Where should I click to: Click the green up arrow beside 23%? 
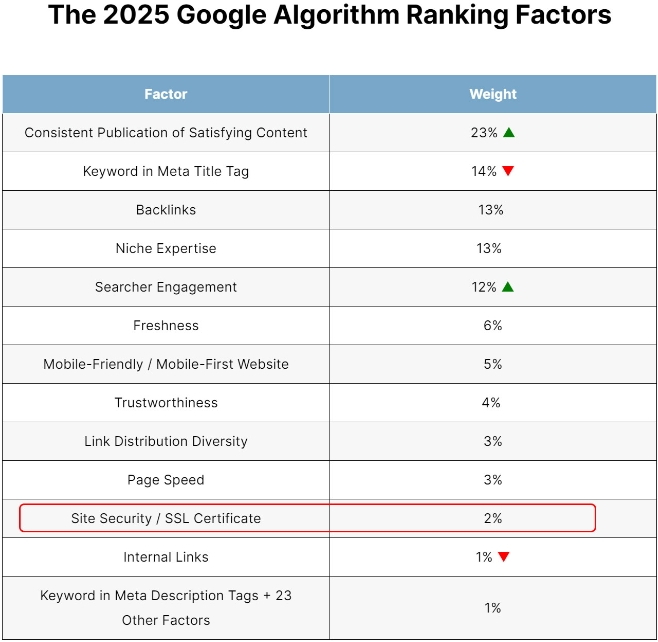click(509, 132)
